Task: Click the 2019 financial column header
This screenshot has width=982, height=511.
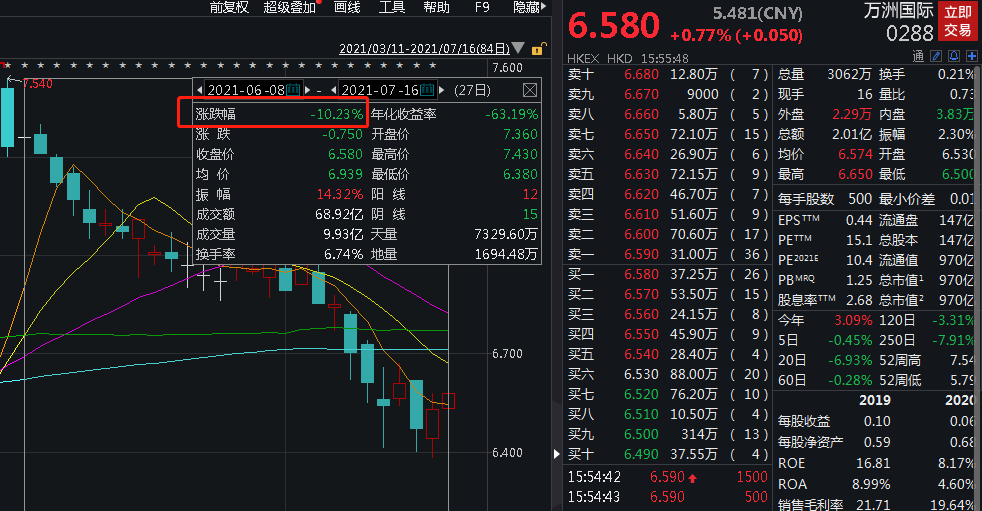Action: [875, 400]
